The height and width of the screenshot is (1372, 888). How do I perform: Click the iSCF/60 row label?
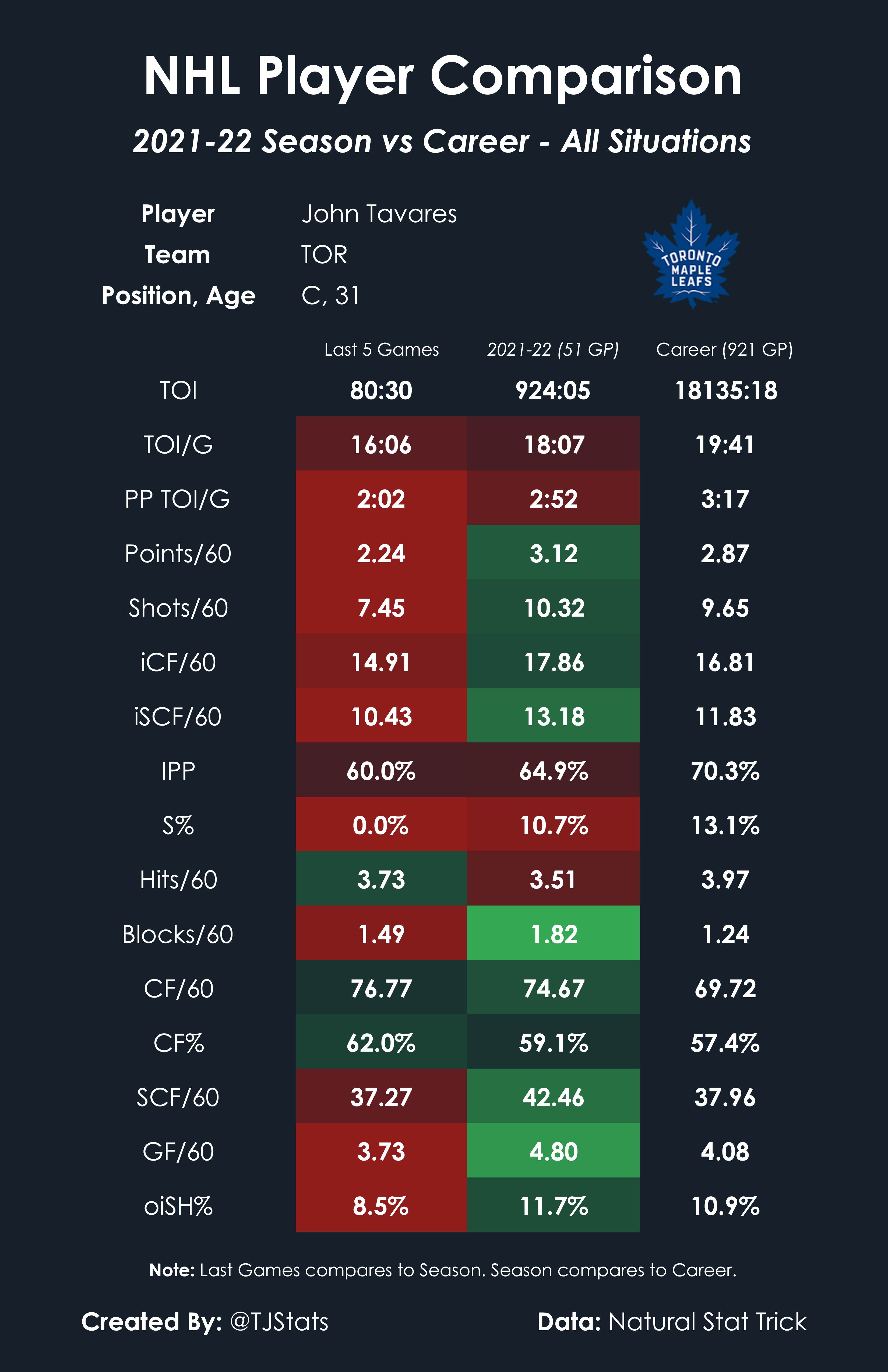pos(178,717)
